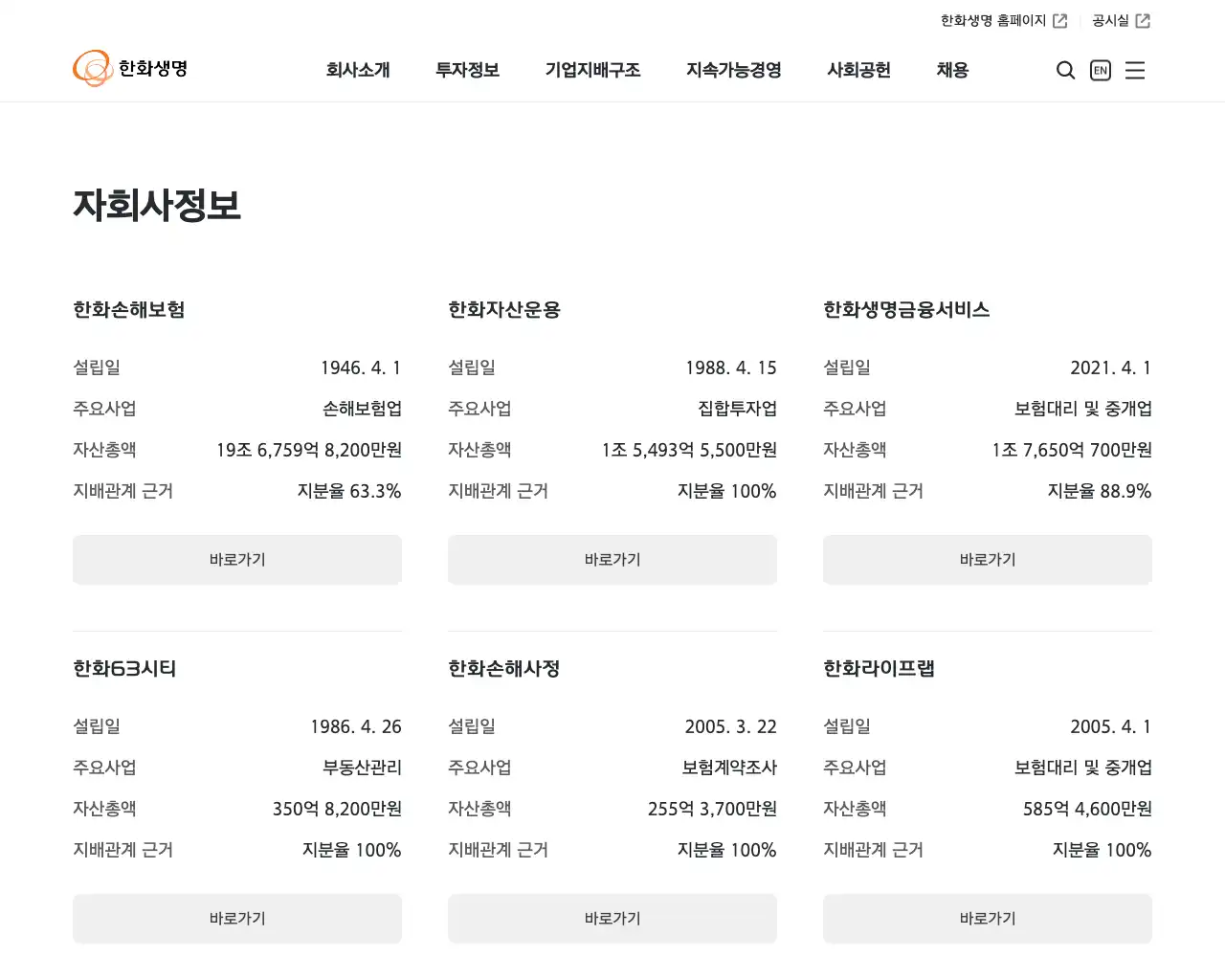Select 사회공헌 in the header menu
The width and height of the screenshot is (1225, 980).
click(x=858, y=70)
